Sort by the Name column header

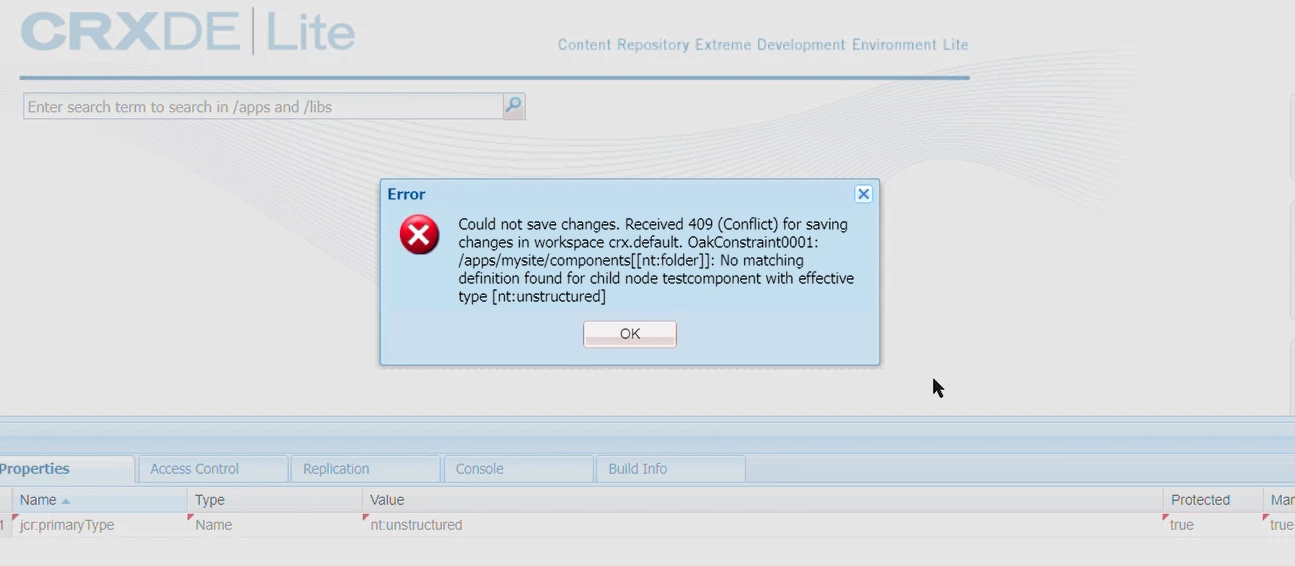[x=99, y=500]
